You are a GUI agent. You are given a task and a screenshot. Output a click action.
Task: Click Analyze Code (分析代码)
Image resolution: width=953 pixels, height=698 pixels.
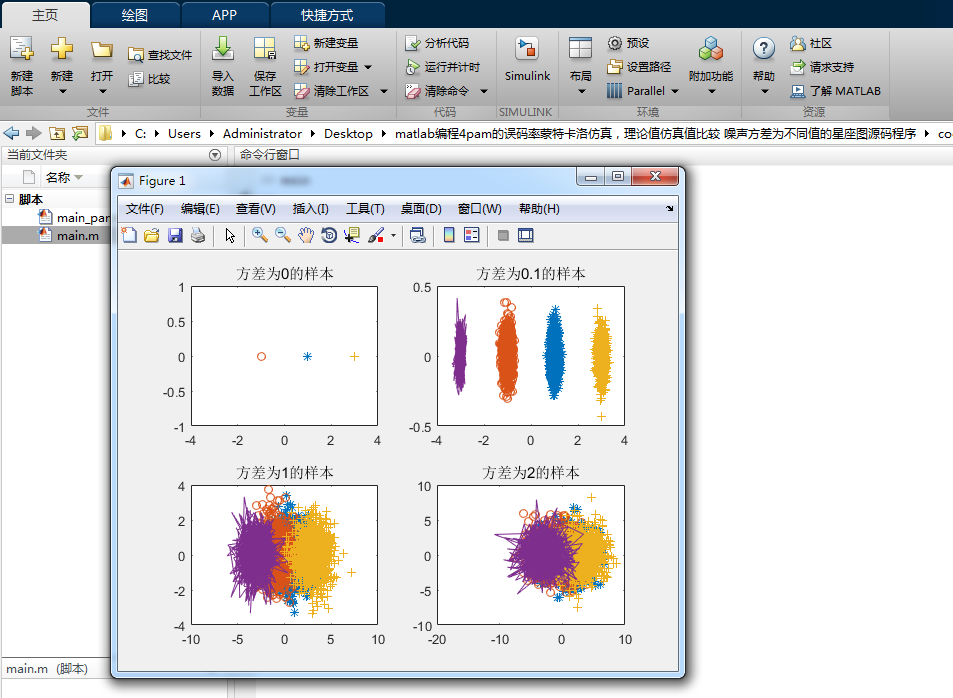pyautogui.click(x=437, y=43)
